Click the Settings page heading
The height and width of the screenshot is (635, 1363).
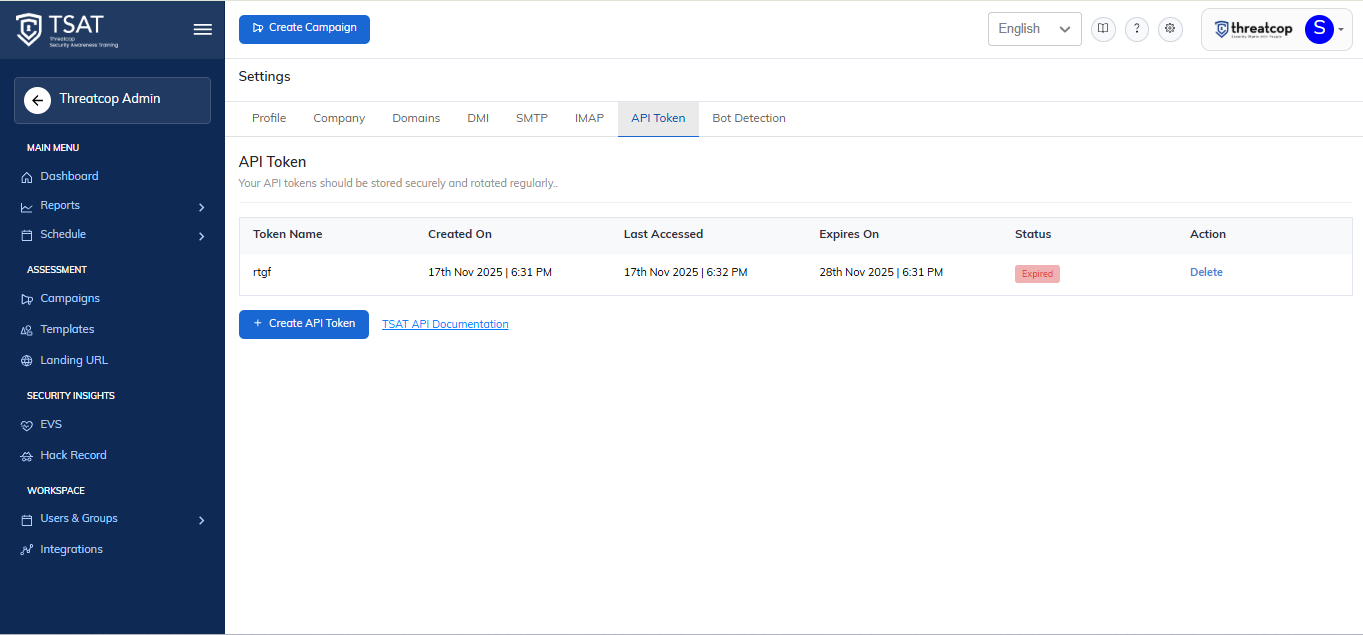pos(264,76)
